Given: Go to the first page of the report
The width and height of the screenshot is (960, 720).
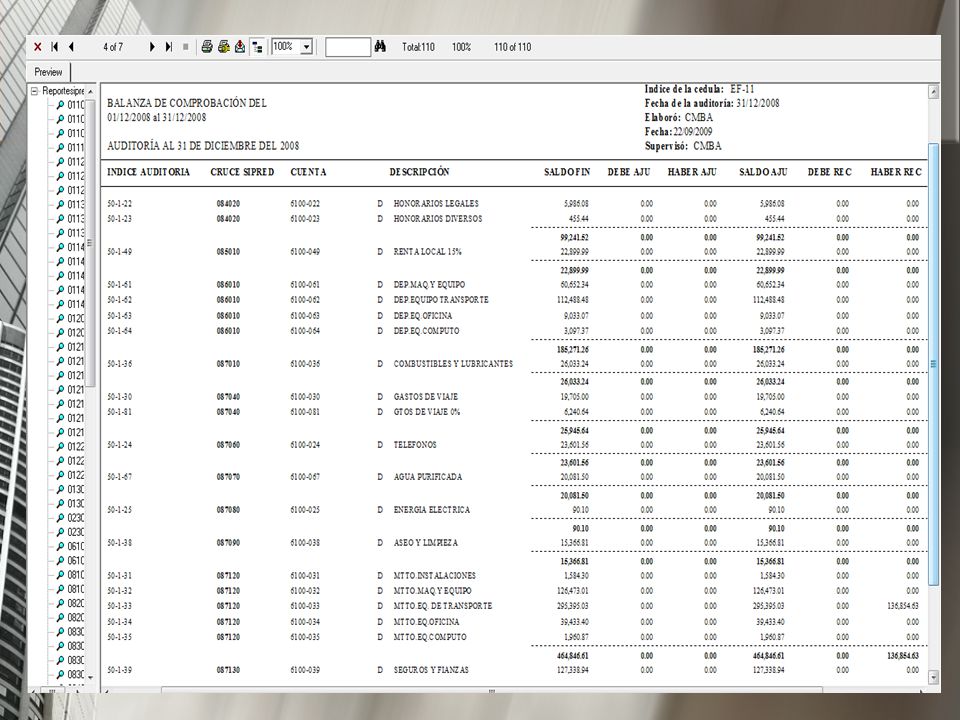Looking at the screenshot, I should (54, 47).
